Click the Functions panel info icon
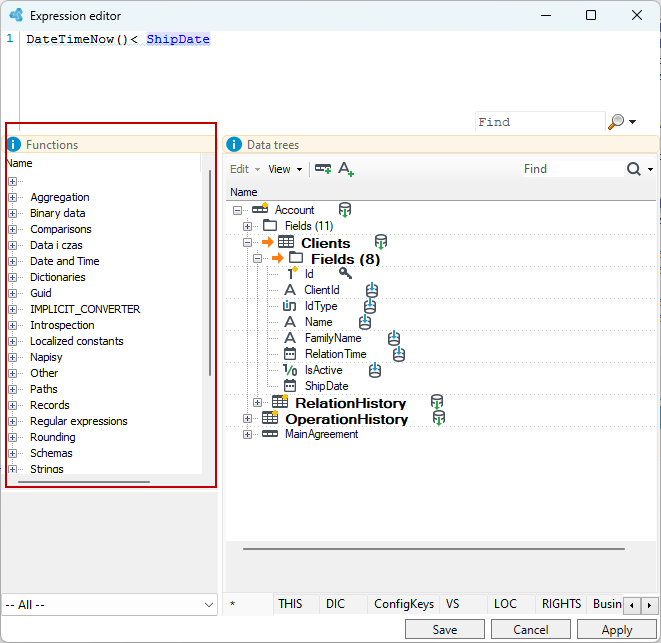The image size is (661, 643). coord(13,145)
